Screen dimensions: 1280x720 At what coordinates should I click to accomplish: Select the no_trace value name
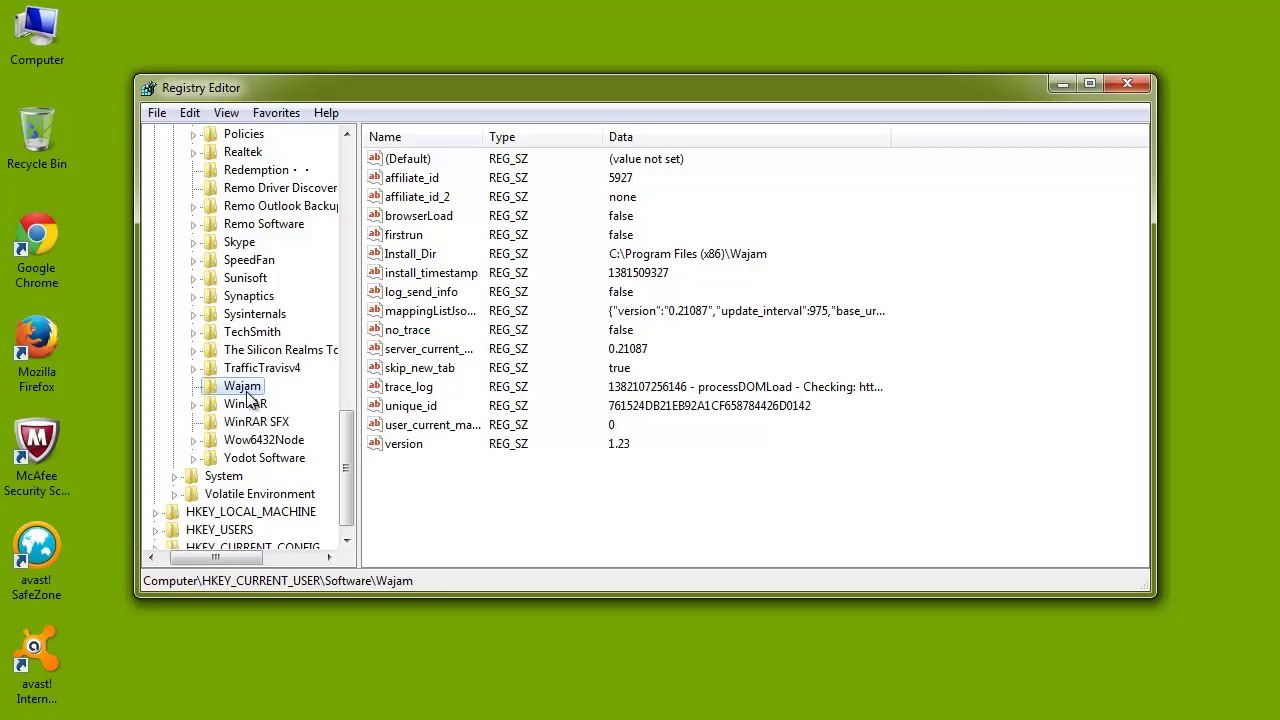coord(408,330)
